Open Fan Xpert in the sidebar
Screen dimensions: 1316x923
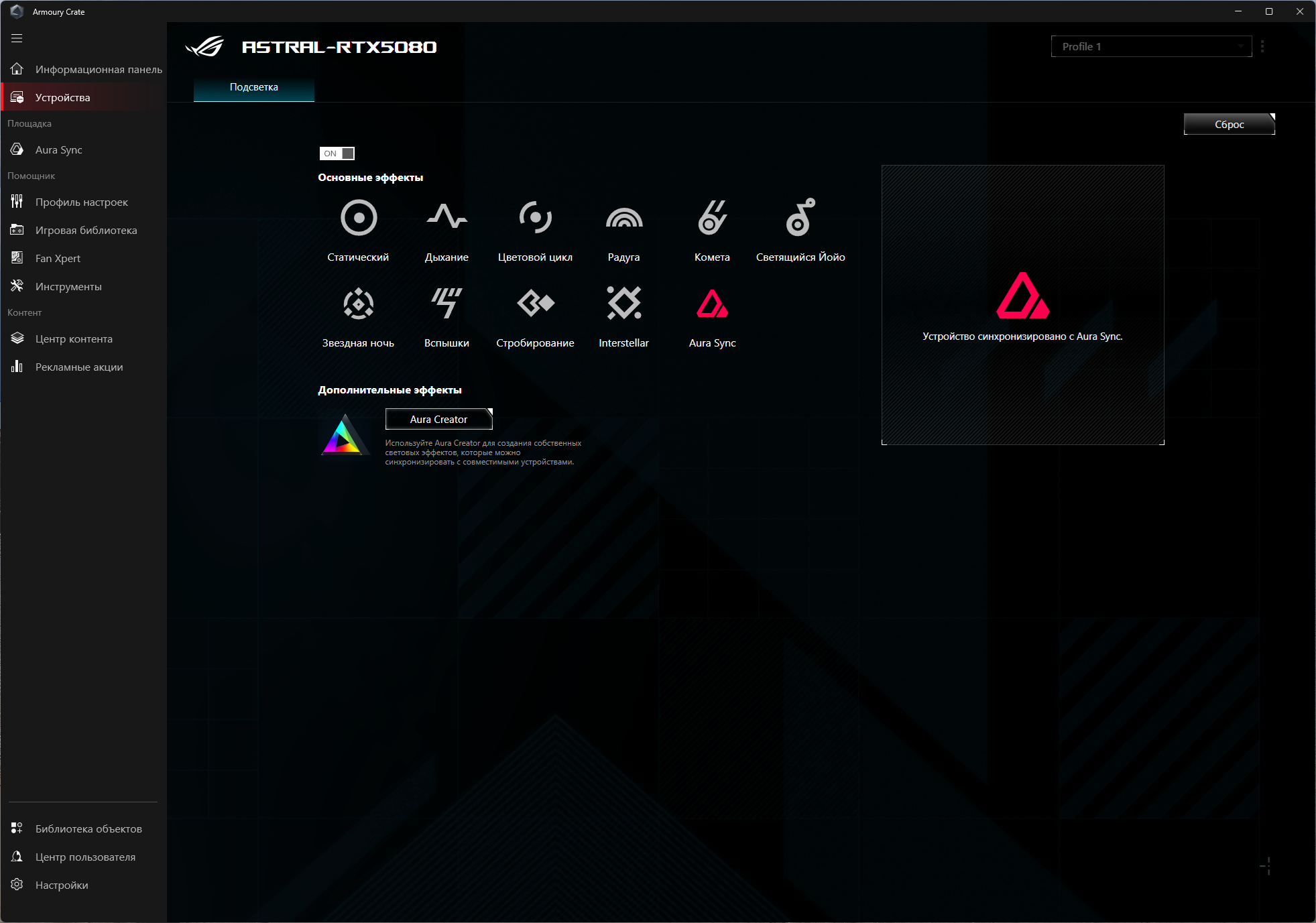tap(58, 258)
